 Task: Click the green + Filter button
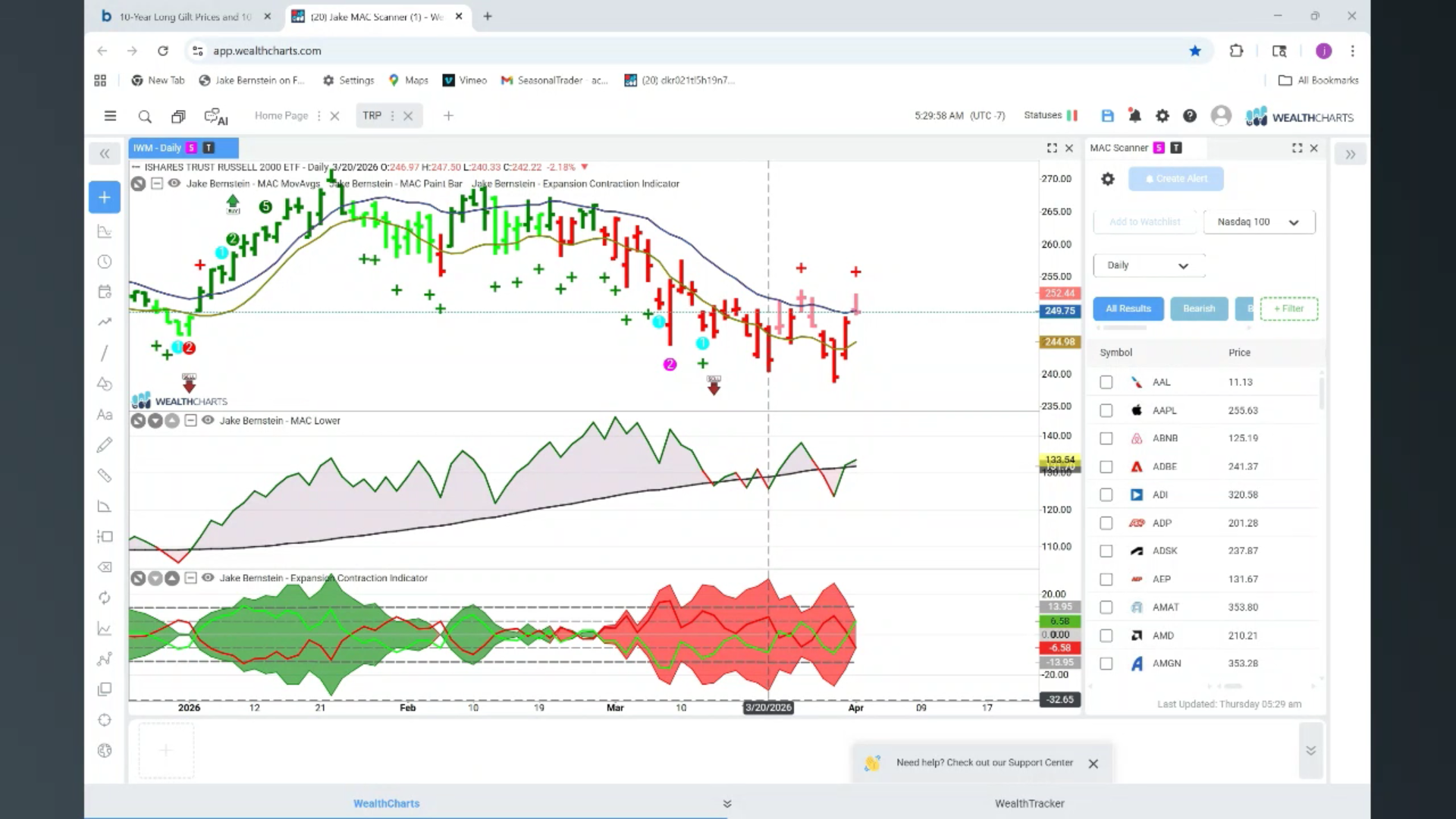click(1288, 309)
